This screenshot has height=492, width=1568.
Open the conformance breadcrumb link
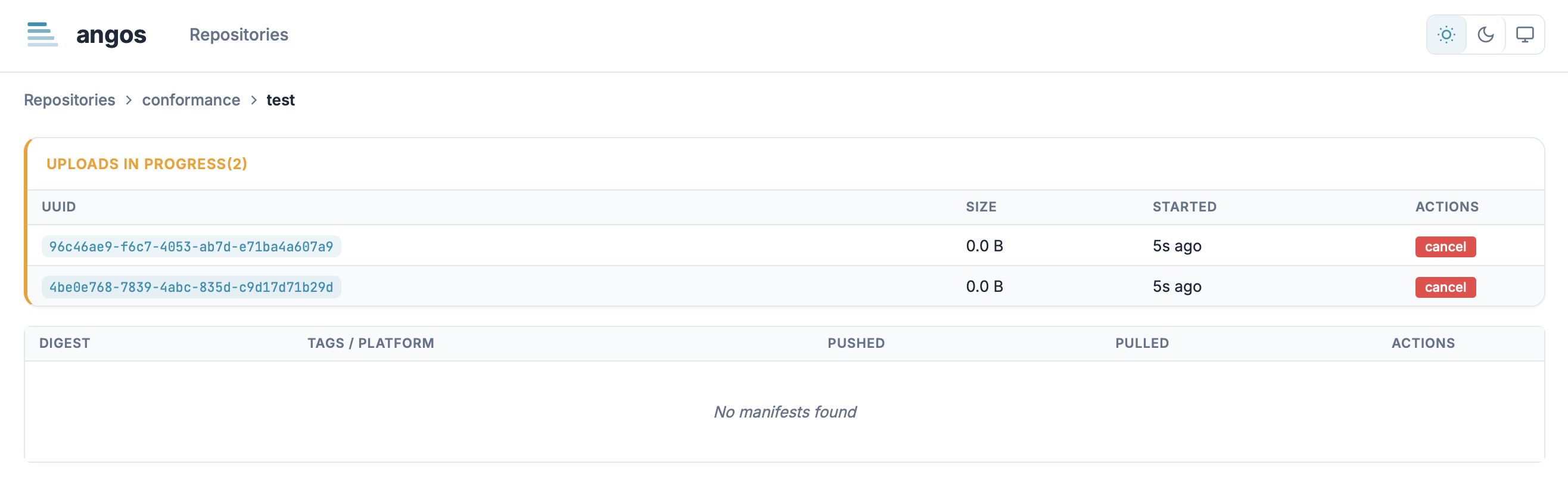191,100
